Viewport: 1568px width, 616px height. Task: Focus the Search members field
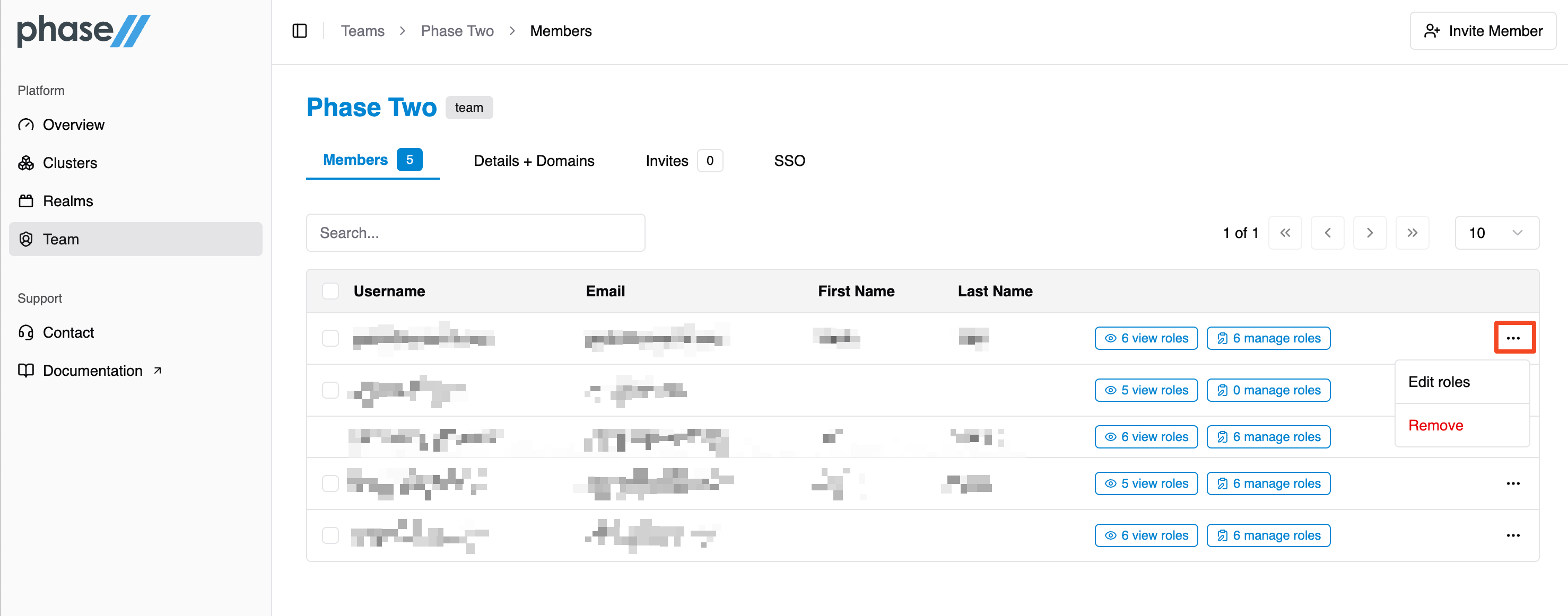475,233
